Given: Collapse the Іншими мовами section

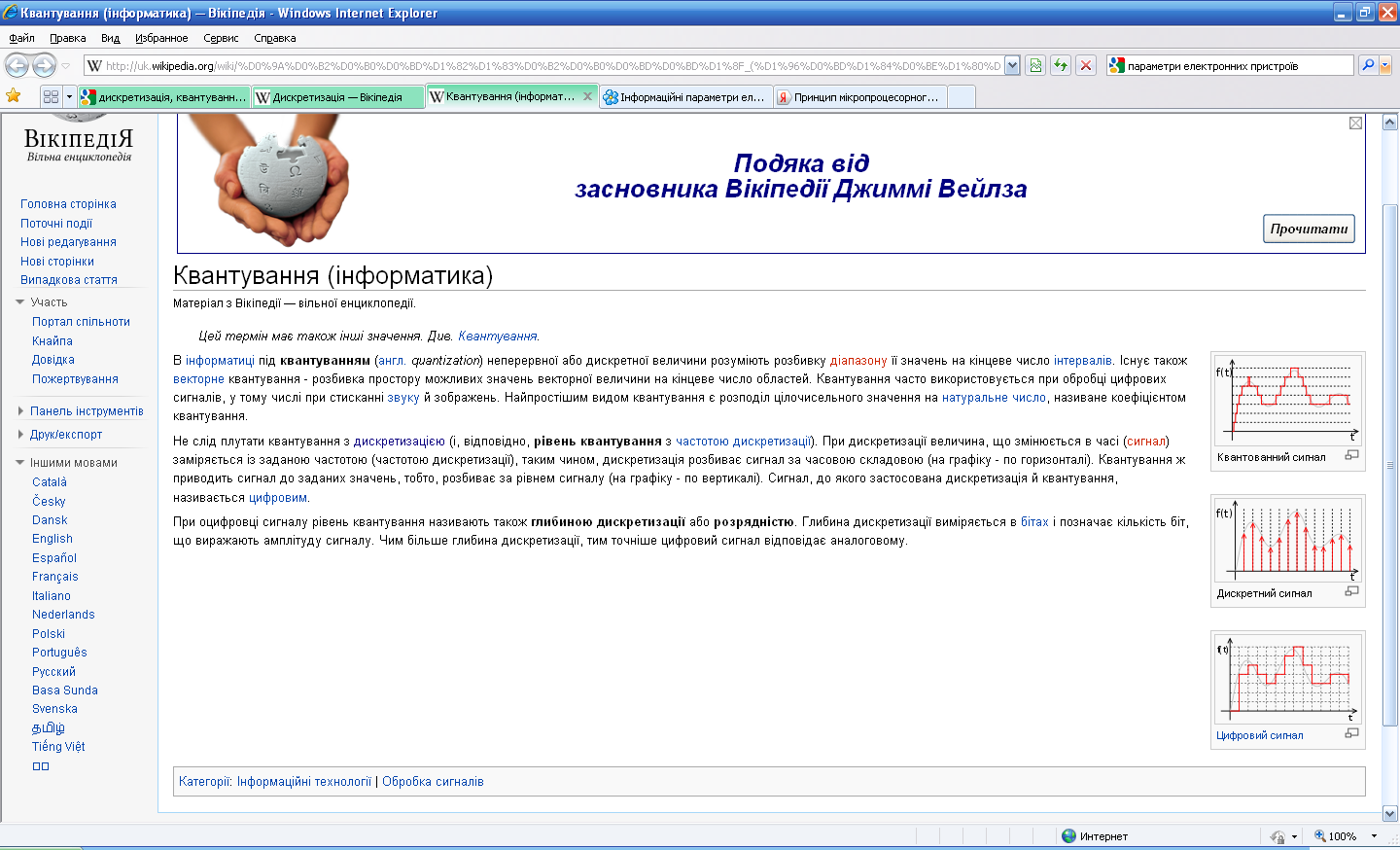Looking at the screenshot, I should click(19, 463).
